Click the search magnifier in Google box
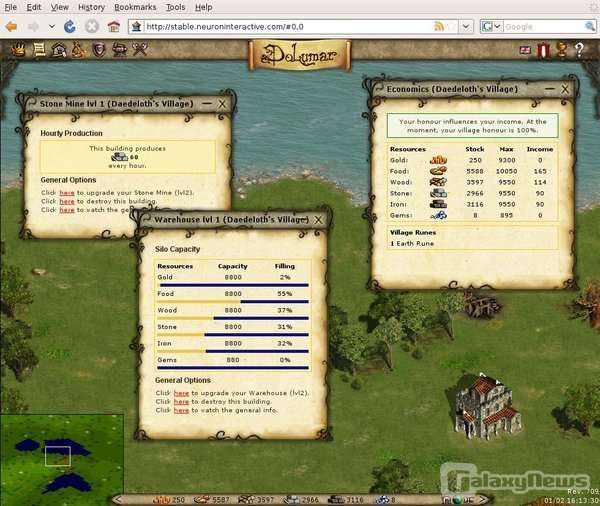Viewport: 600px width, 506px height. (590, 26)
